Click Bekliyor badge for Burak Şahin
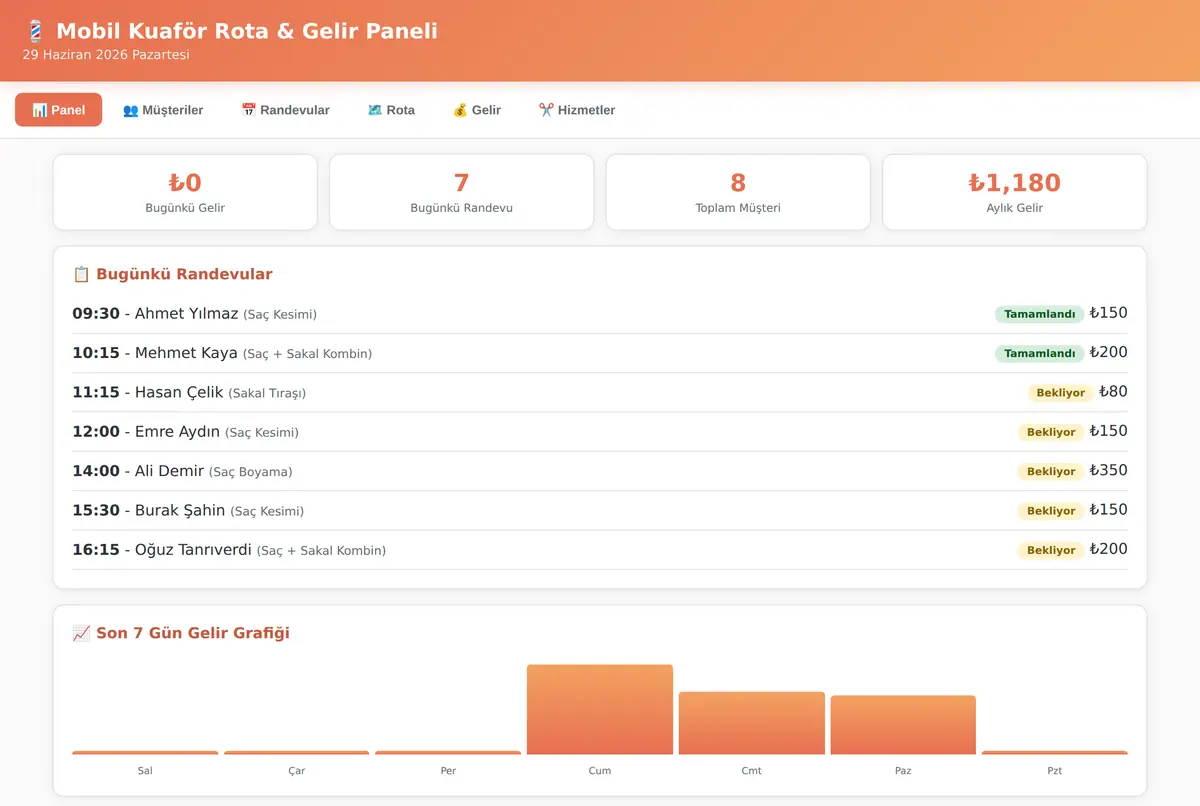The image size is (1200, 806). [1050, 511]
